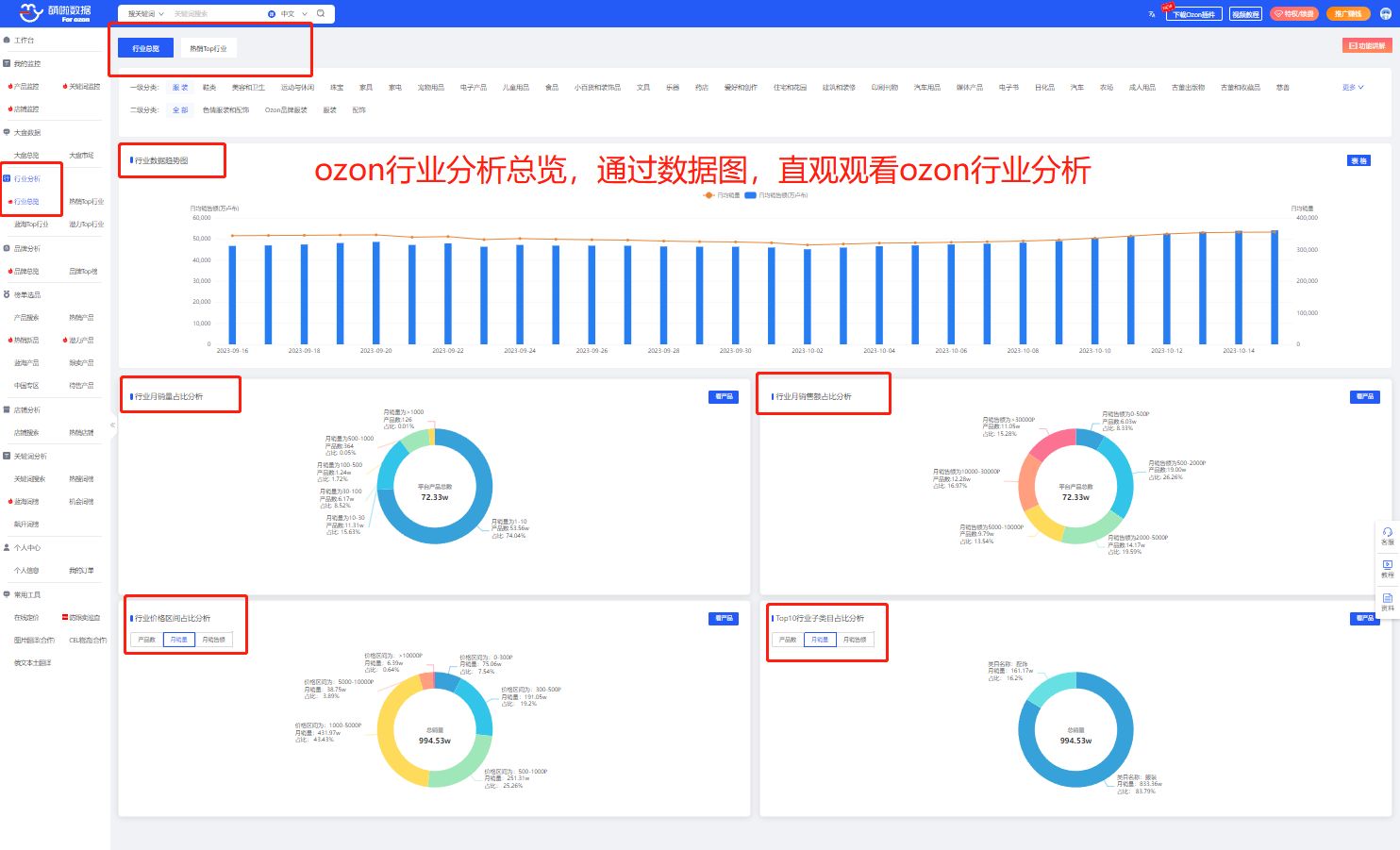
Task: Toggle the 月均销售额 blue legend swatch
Action: (x=751, y=195)
